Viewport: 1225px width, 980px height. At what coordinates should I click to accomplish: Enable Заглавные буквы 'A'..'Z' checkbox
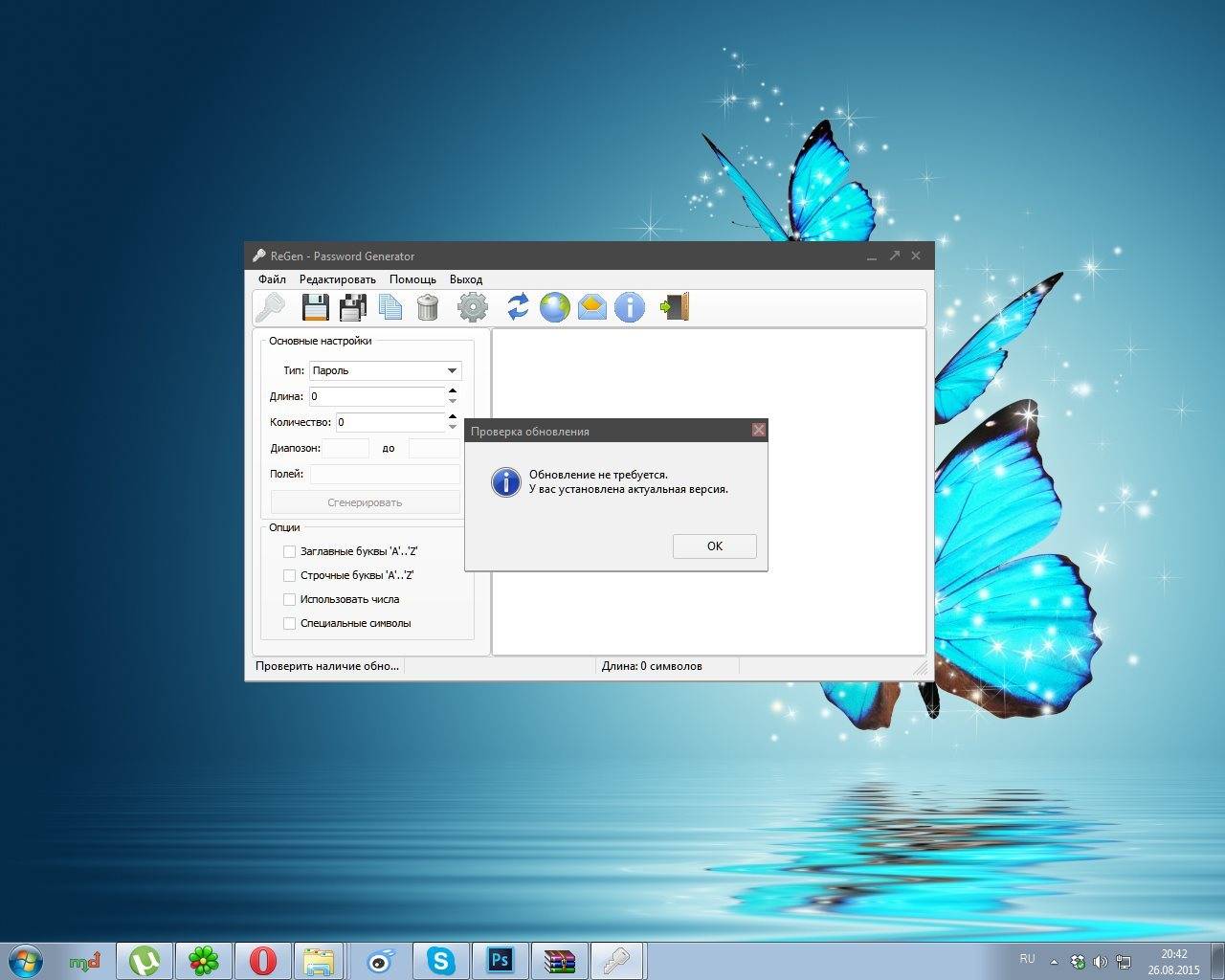(x=289, y=551)
